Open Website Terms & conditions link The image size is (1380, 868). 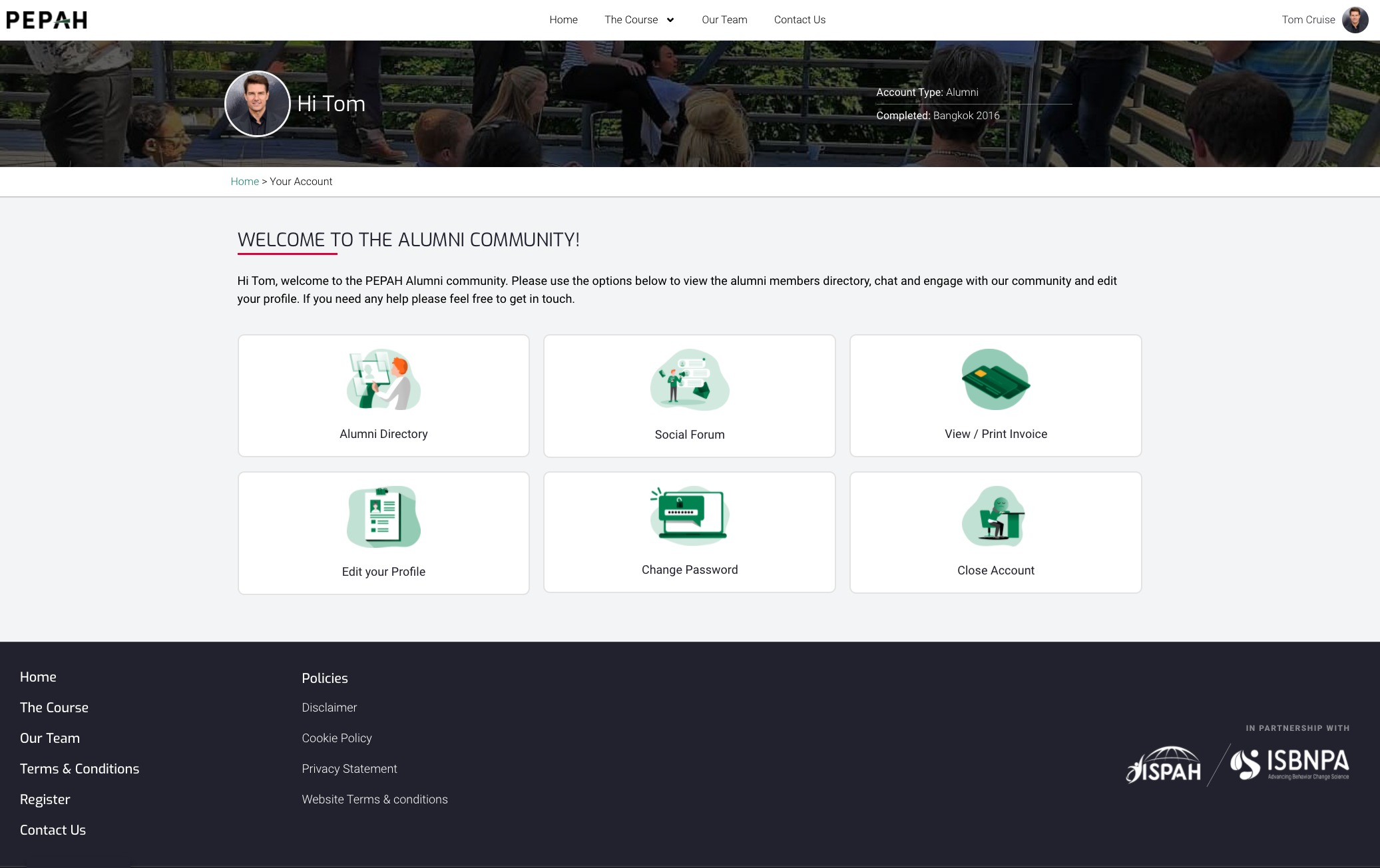pyautogui.click(x=374, y=799)
